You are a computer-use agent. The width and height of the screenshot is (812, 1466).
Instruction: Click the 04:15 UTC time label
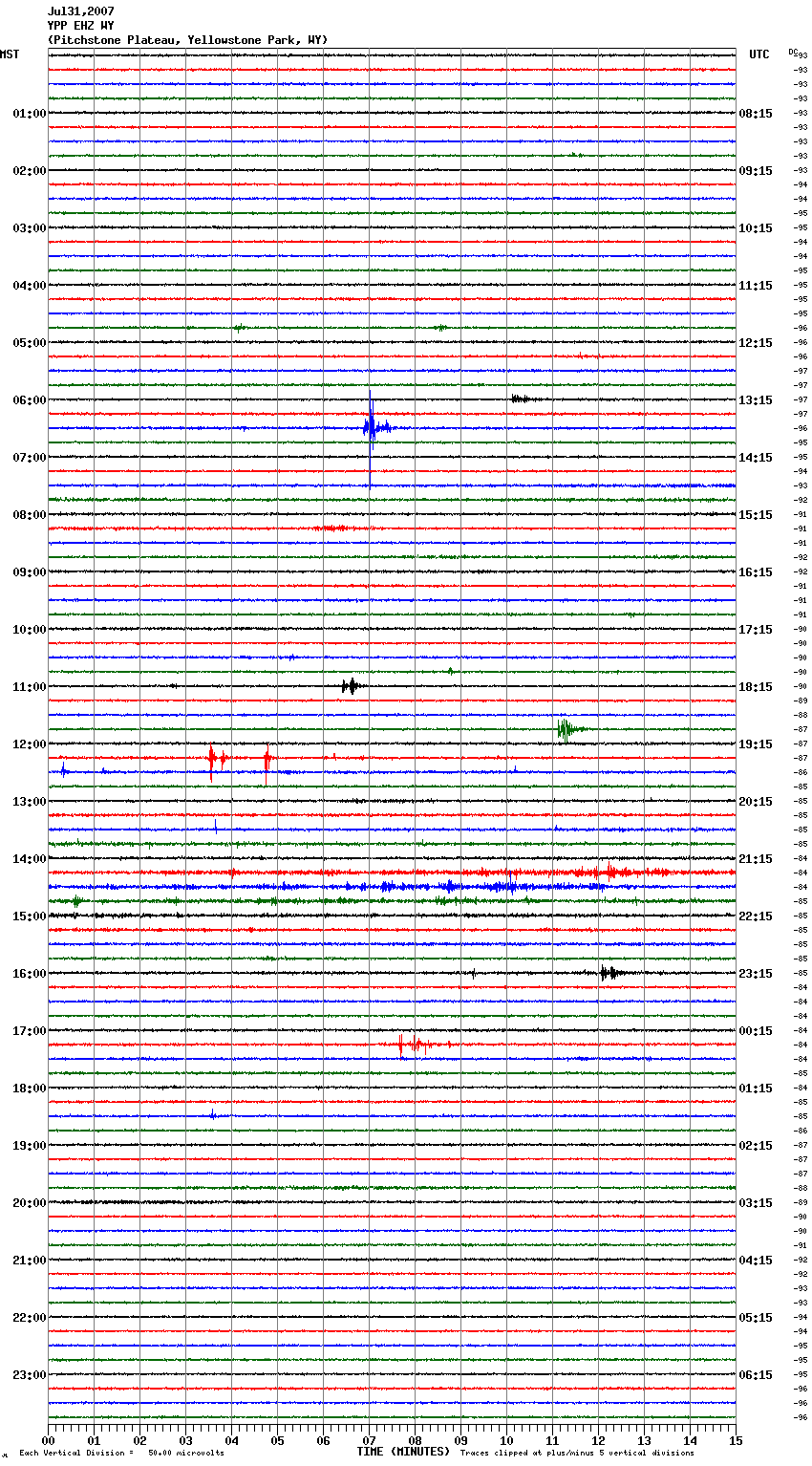point(756,1261)
